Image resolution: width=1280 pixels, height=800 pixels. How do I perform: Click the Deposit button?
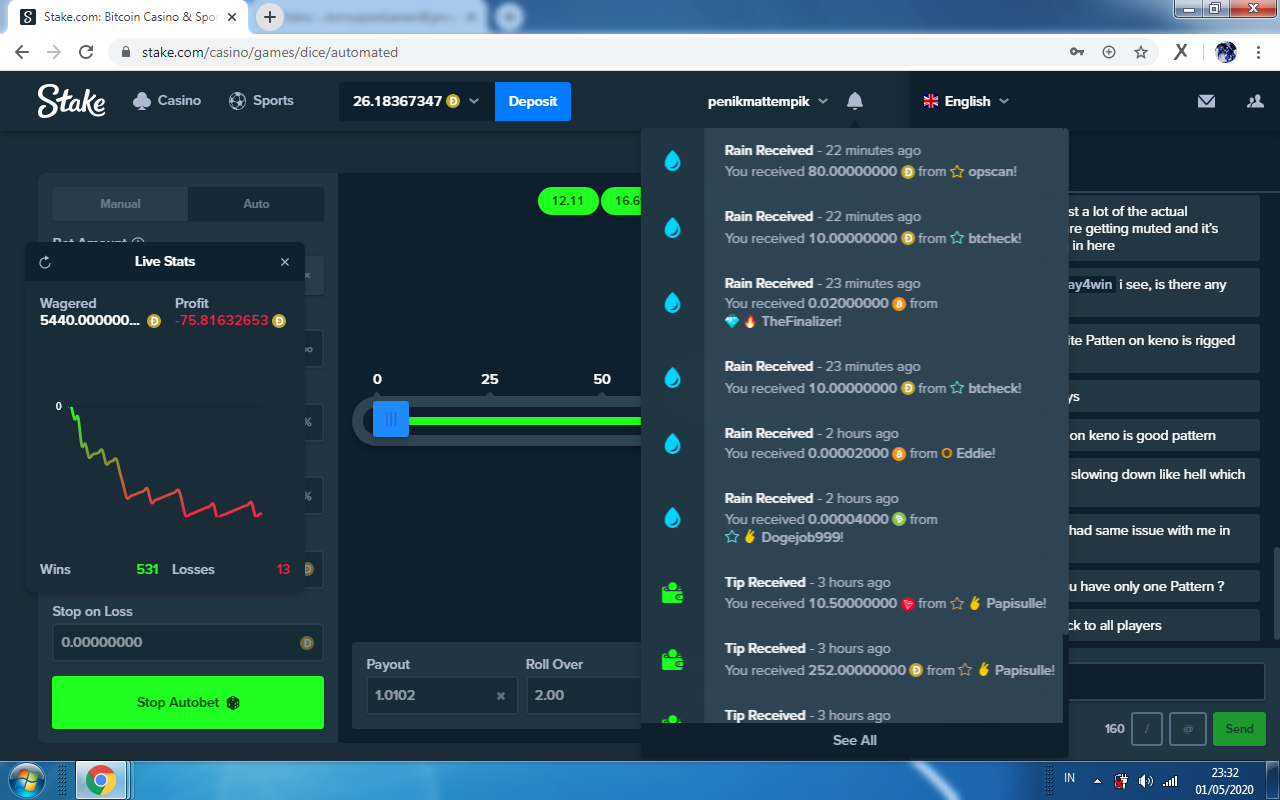[533, 101]
